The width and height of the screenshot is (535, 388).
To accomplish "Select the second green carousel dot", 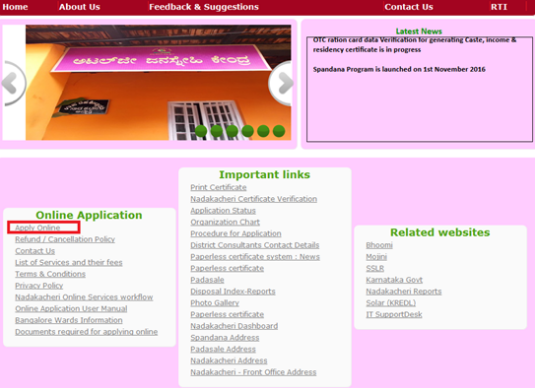I will (x=217, y=131).
